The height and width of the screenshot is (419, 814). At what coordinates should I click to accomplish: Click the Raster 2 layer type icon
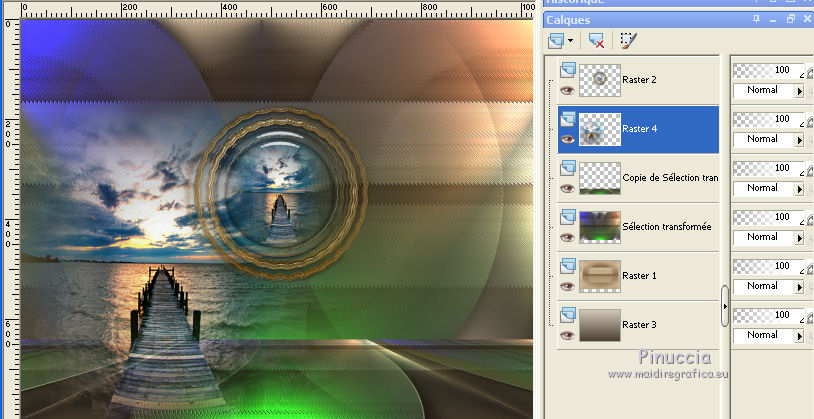coord(568,70)
